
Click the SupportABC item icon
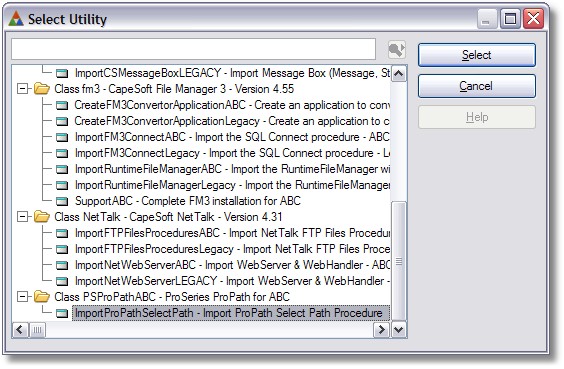pos(62,201)
